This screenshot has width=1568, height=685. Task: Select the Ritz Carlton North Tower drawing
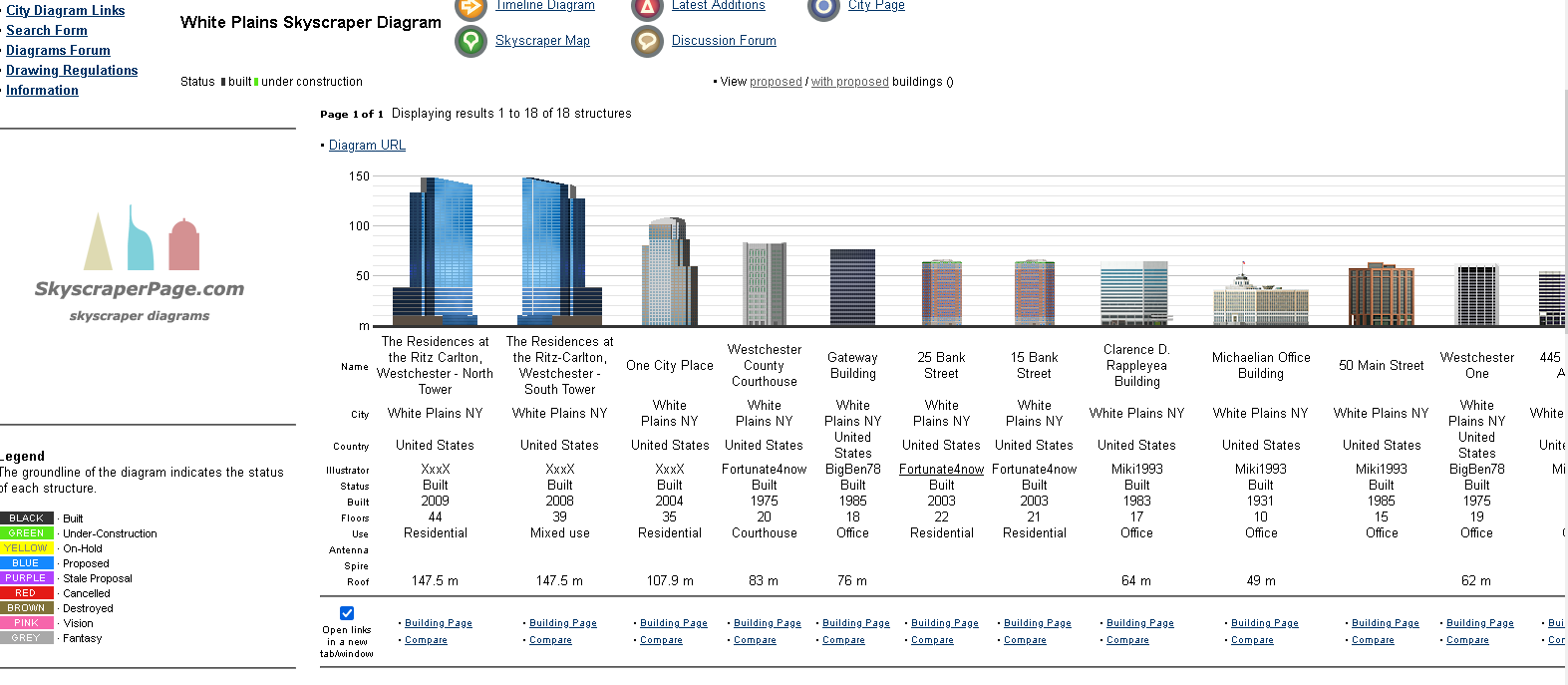(x=435, y=251)
